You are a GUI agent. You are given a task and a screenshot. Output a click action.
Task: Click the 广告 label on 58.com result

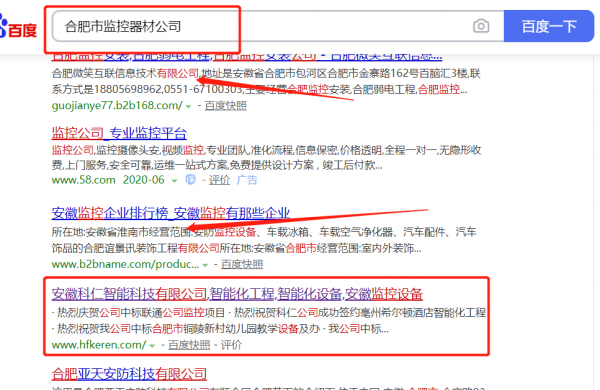tap(247, 180)
